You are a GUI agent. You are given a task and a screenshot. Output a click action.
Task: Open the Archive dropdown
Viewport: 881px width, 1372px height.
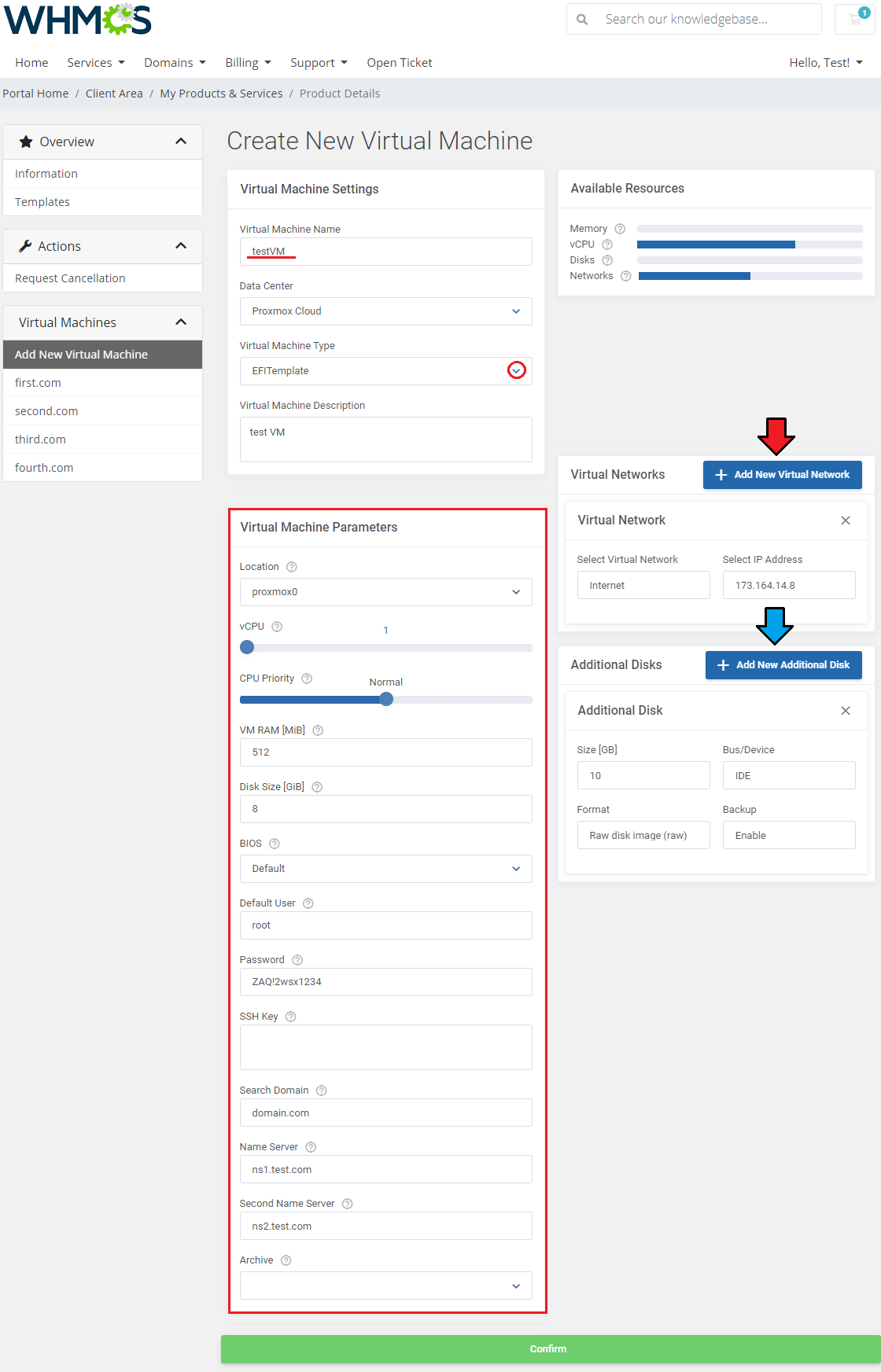385,1286
